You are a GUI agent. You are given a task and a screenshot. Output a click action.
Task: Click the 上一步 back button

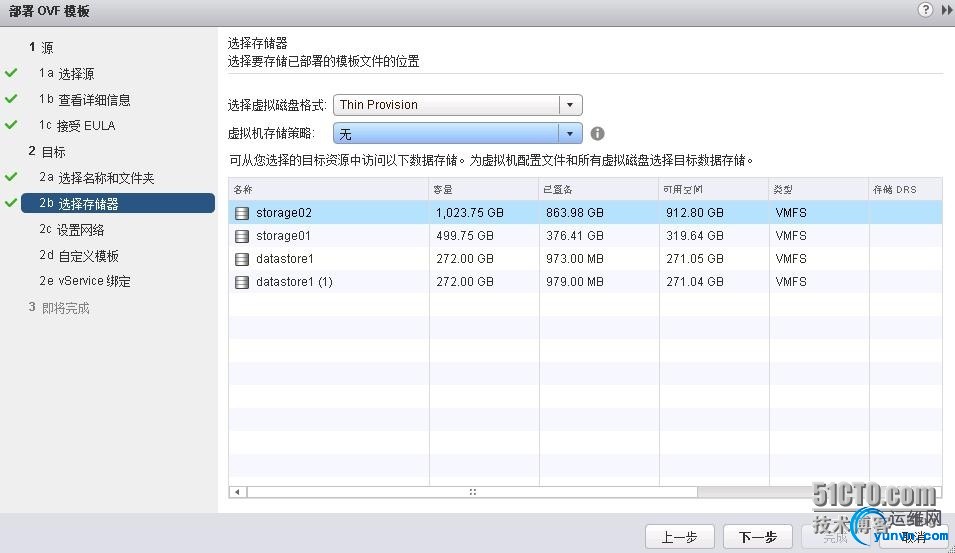[680, 537]
